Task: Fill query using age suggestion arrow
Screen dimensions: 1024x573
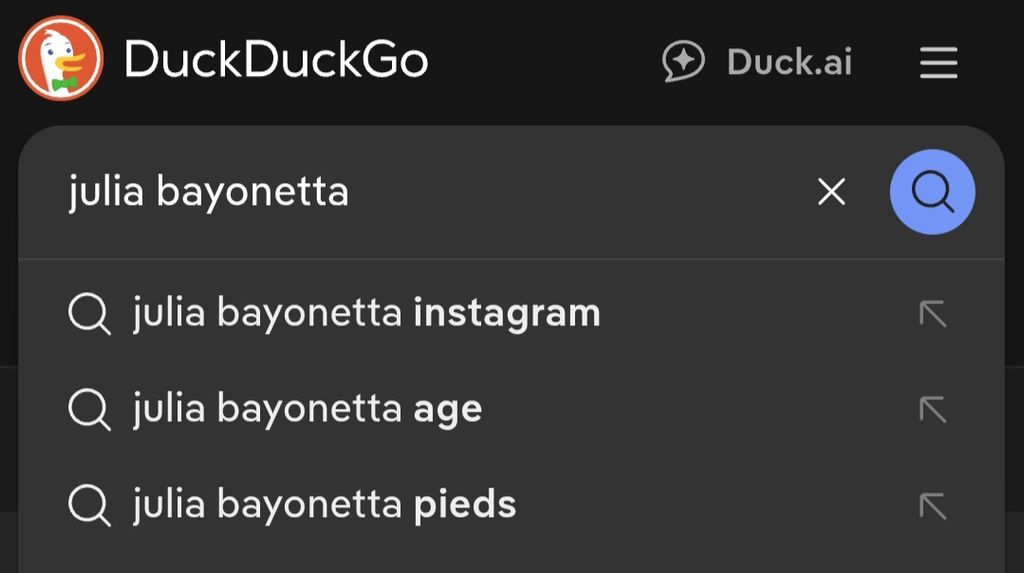Action: point(932,410)
